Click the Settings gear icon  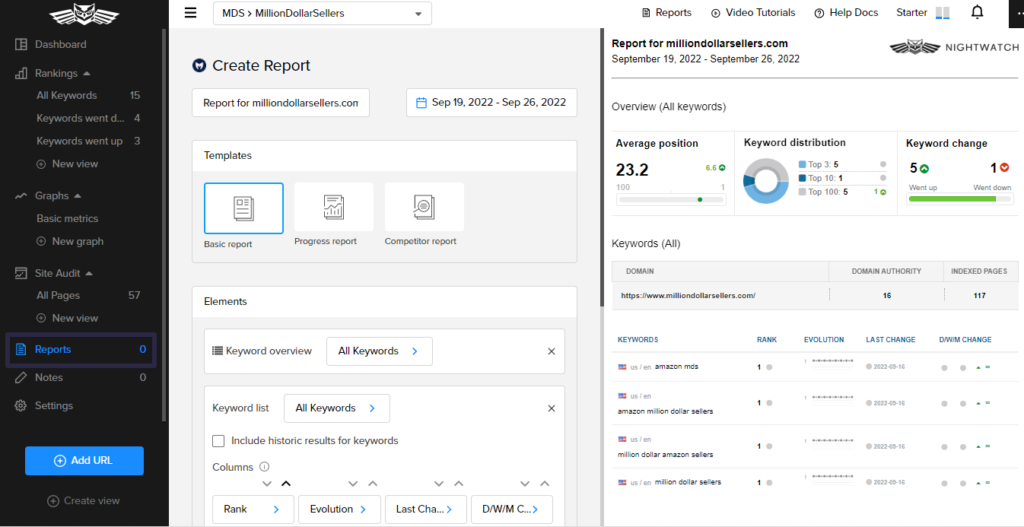21,406
